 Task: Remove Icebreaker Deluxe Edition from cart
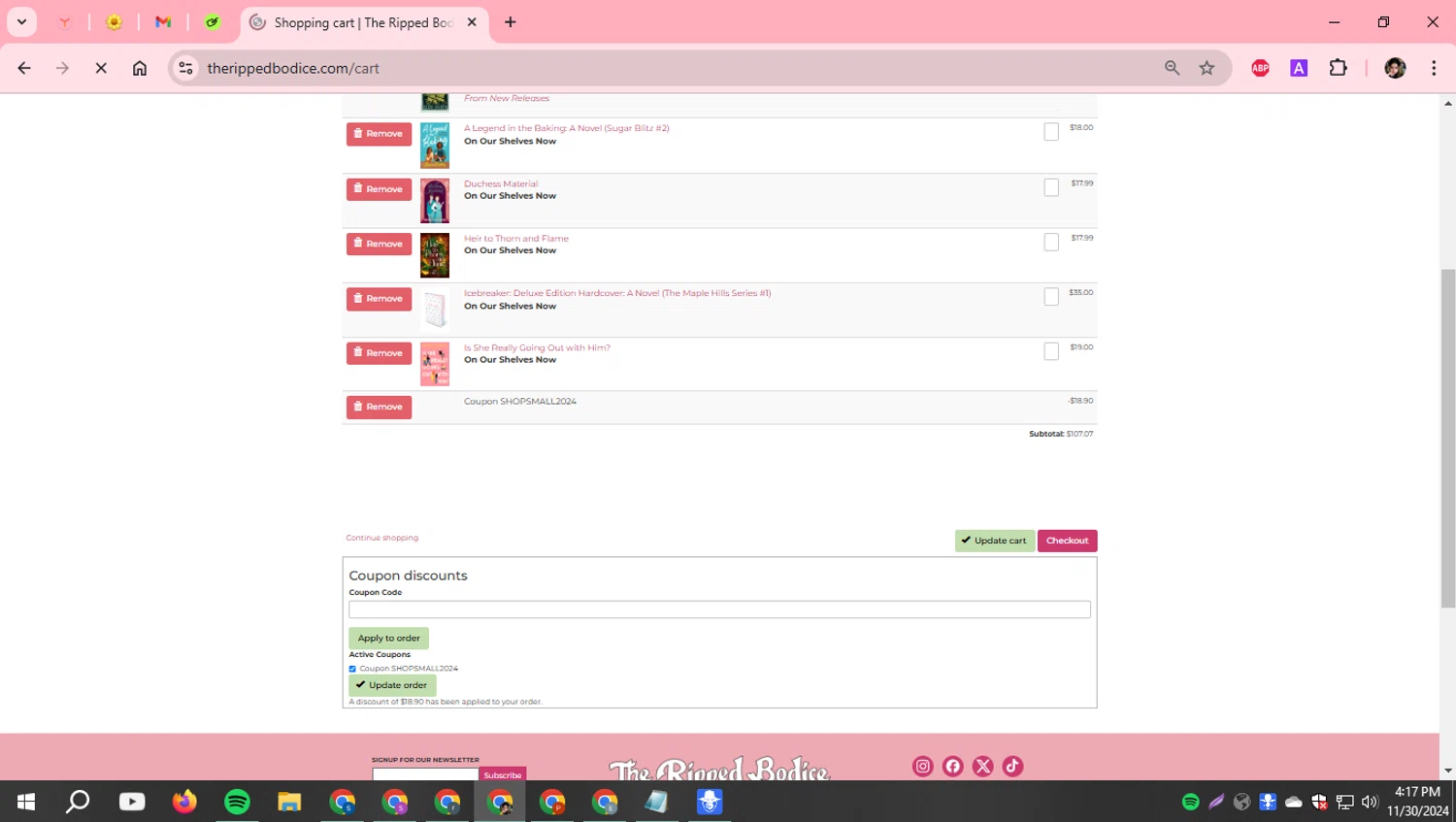click(379, 299)
